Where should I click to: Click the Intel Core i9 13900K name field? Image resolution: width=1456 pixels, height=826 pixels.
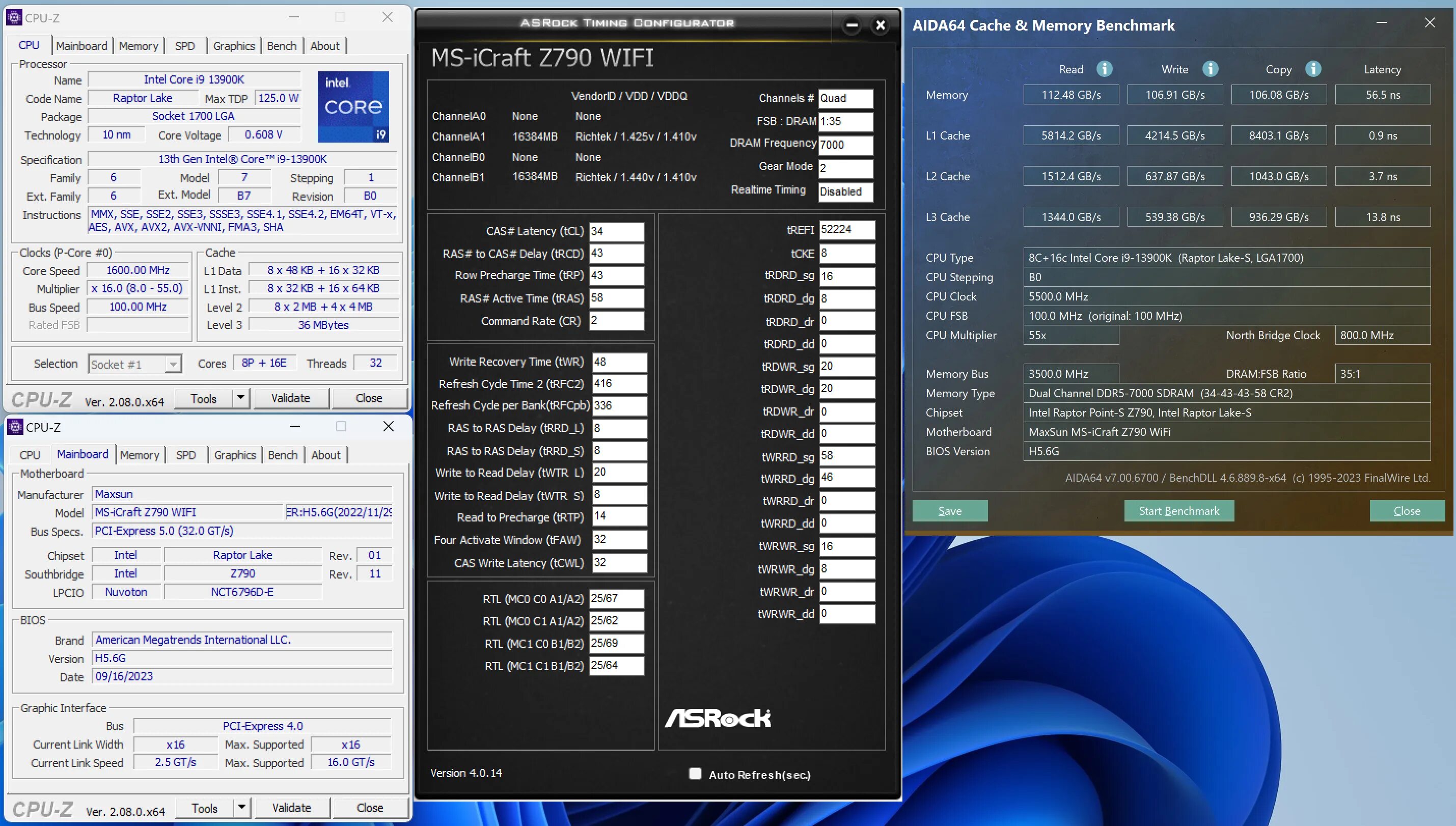[x=194, y=79]
